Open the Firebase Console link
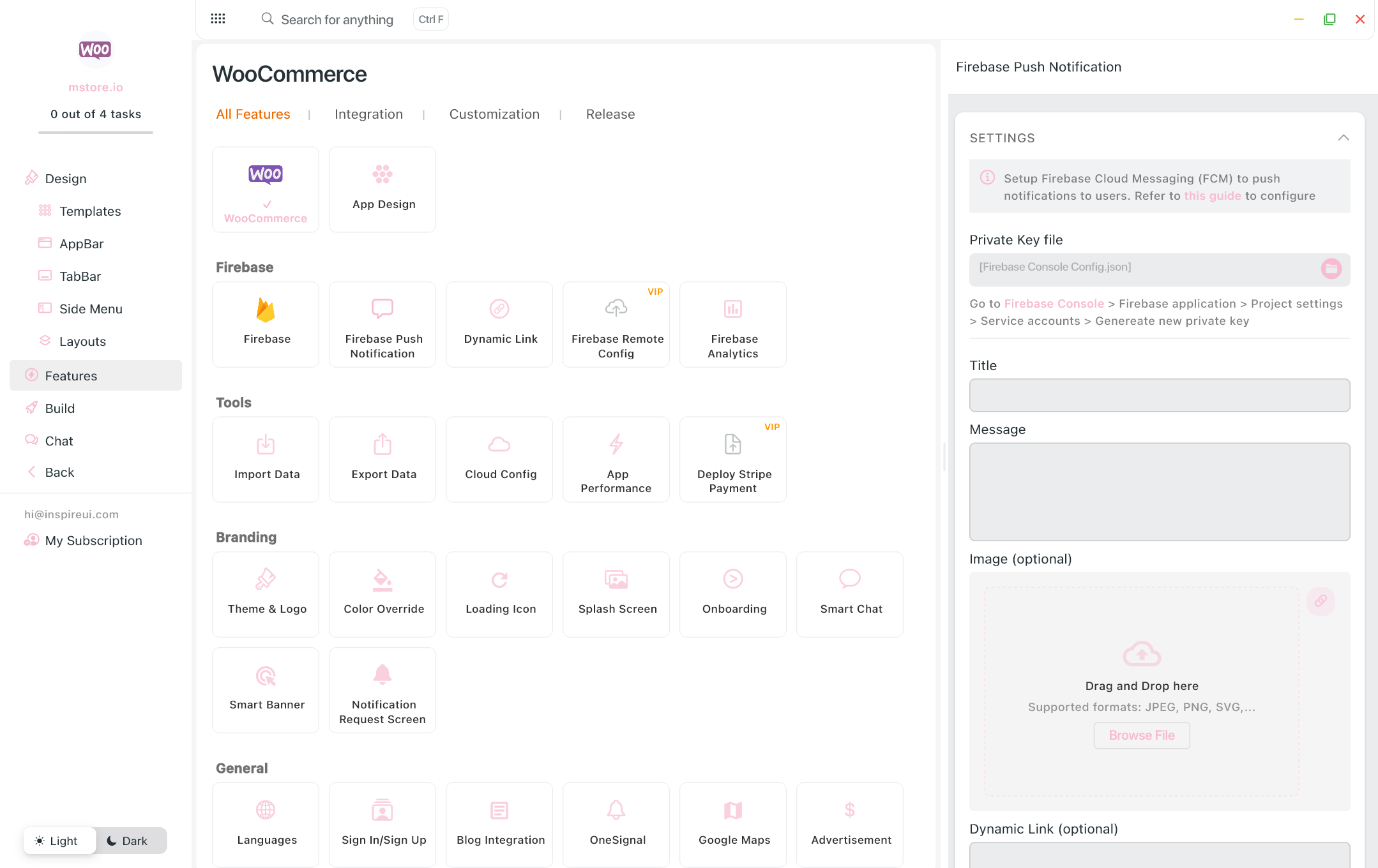Image resolution: width=1378 pixels, height=868 pixels. pyautogui.click(x=1054, y=304)
